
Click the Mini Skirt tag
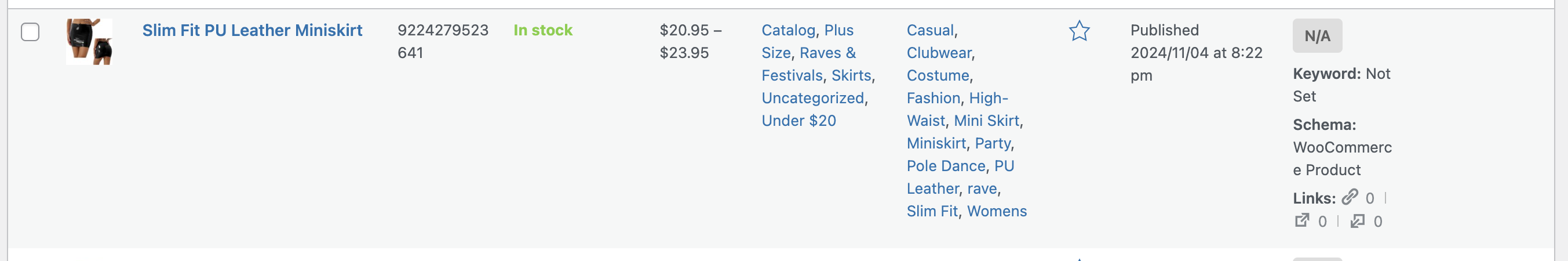coord(986,121)
